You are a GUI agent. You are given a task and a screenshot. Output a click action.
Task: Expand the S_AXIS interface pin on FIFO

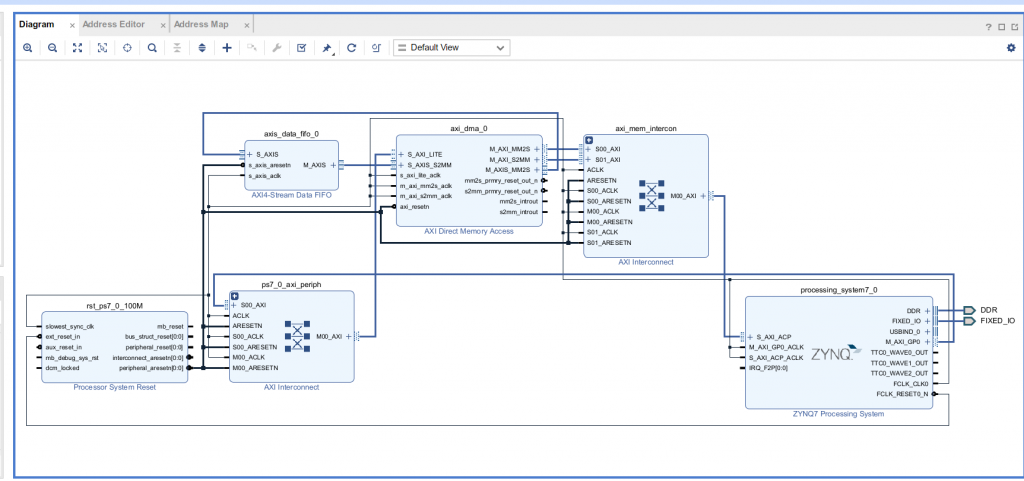250,155
